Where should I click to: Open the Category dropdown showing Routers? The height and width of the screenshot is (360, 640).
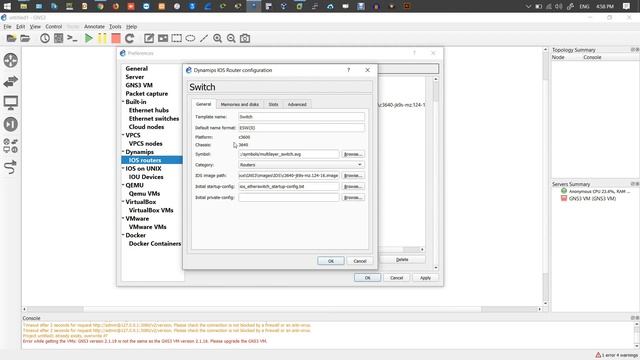(x=301, y=165)
